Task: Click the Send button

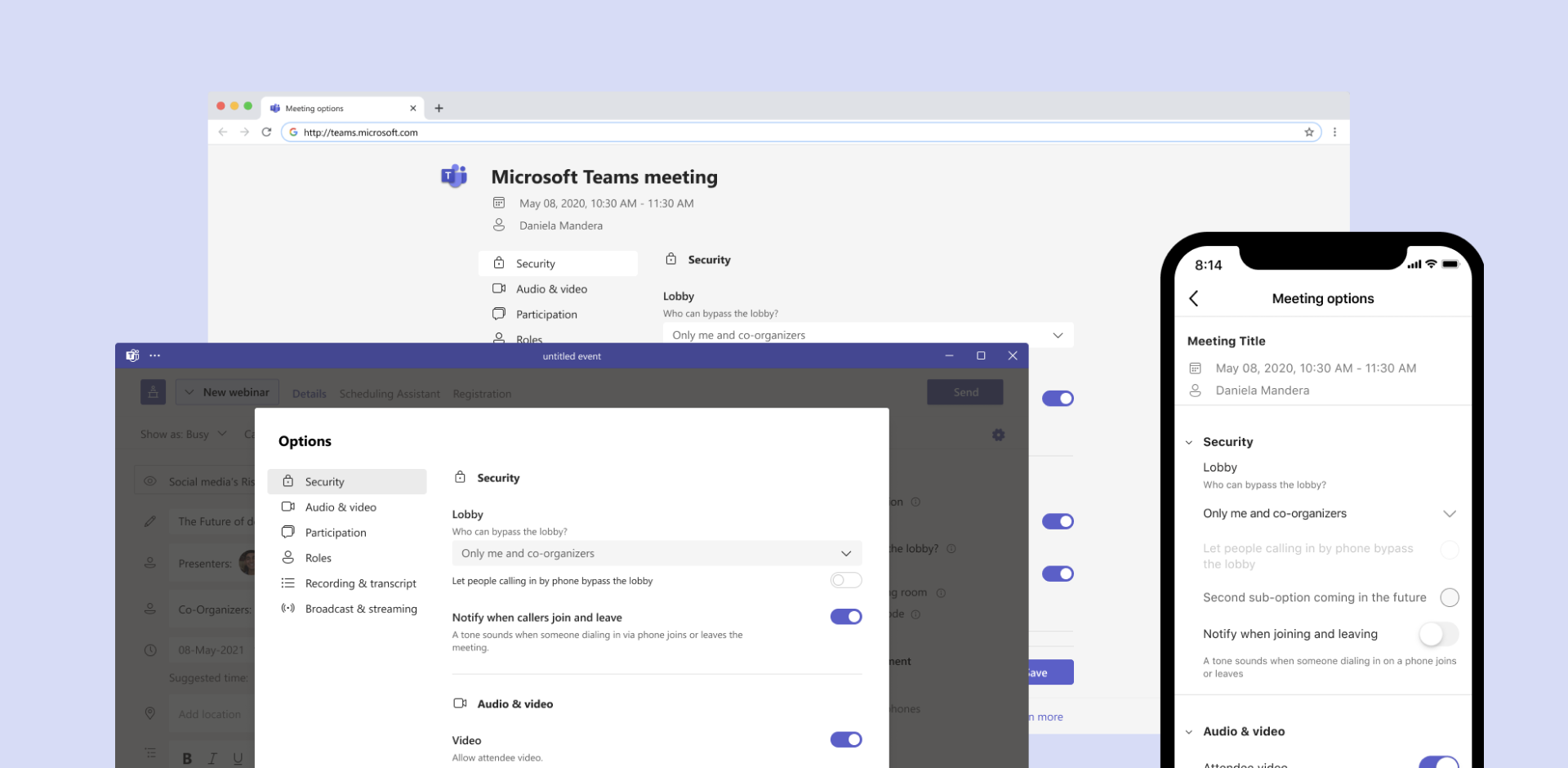Action: (x=965, y=392)
